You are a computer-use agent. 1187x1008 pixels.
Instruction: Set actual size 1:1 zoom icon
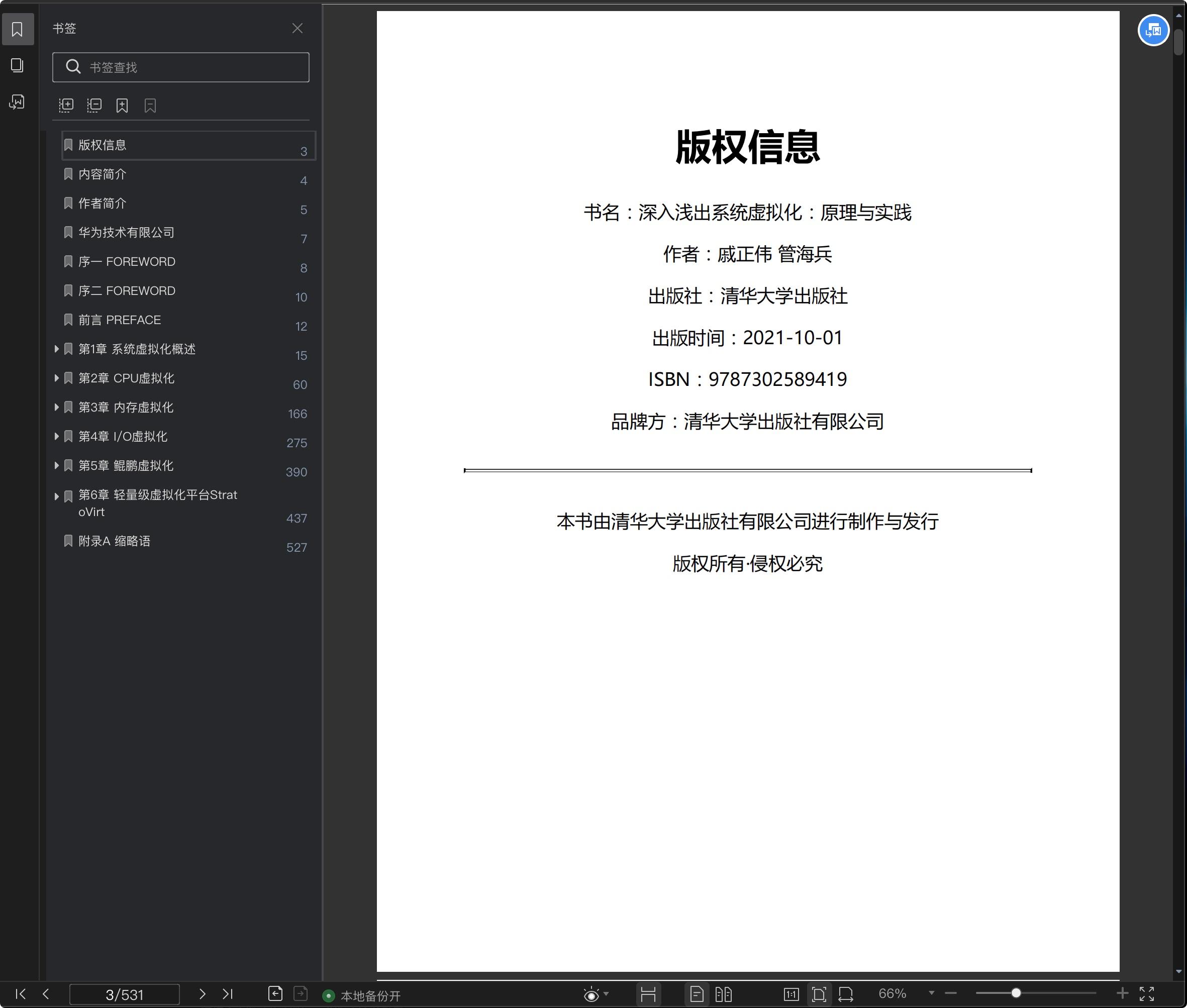tap(792, 994)
